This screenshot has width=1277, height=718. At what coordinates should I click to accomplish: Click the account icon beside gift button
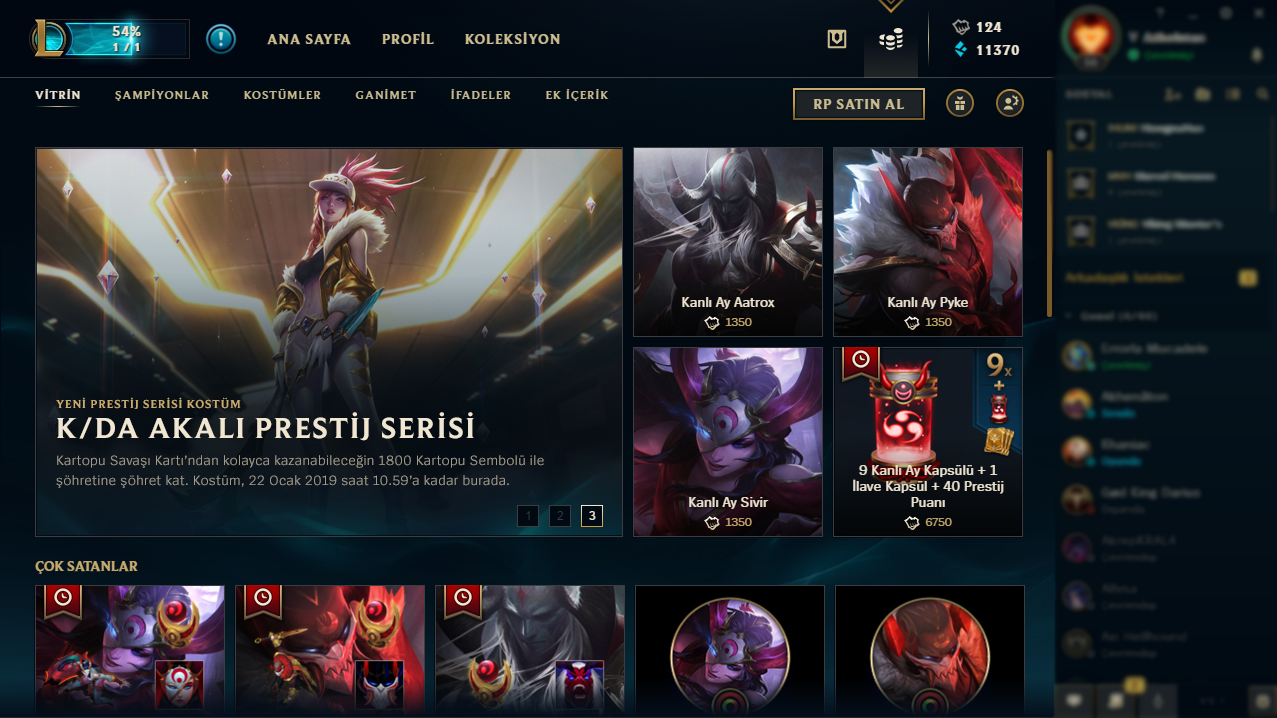pyautogui.click(x=1010, y=103)
